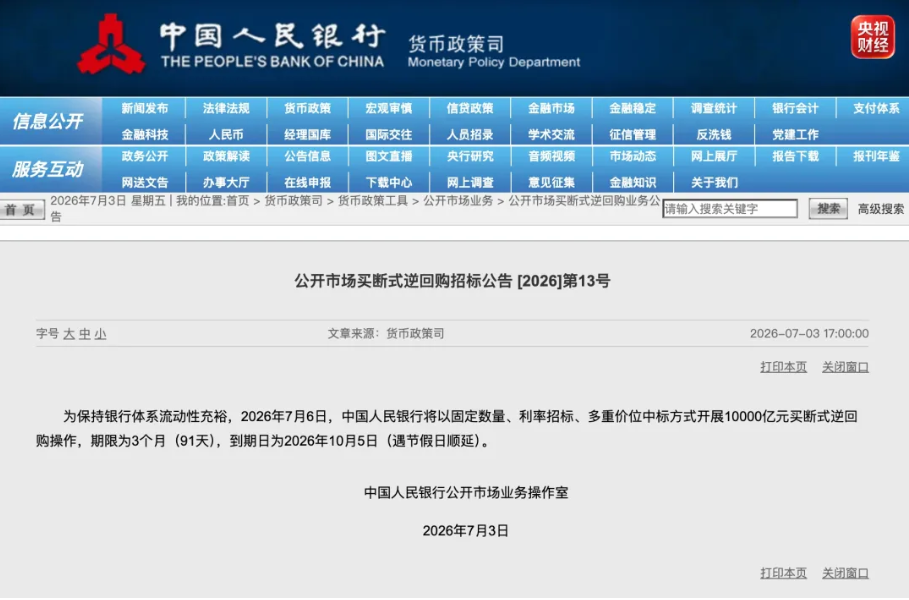This screenshot has height=600, width=909.
Task: Set font size to 中
Action: [85, 334]
